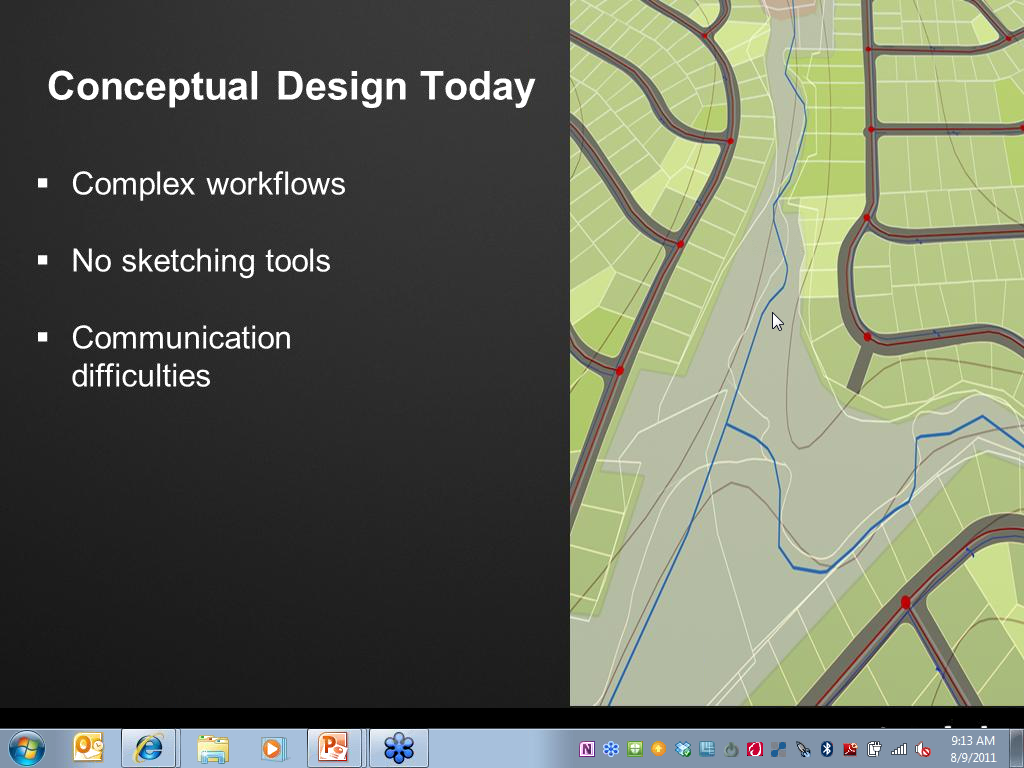Open the blue flower app in taskbar
The image size is (1024, 768).
click(x=399, y=748)
